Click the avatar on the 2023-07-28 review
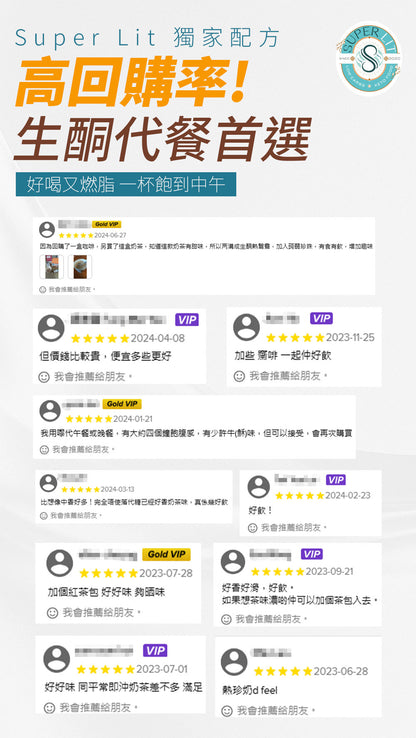416x738 pixels. (60, 562)
